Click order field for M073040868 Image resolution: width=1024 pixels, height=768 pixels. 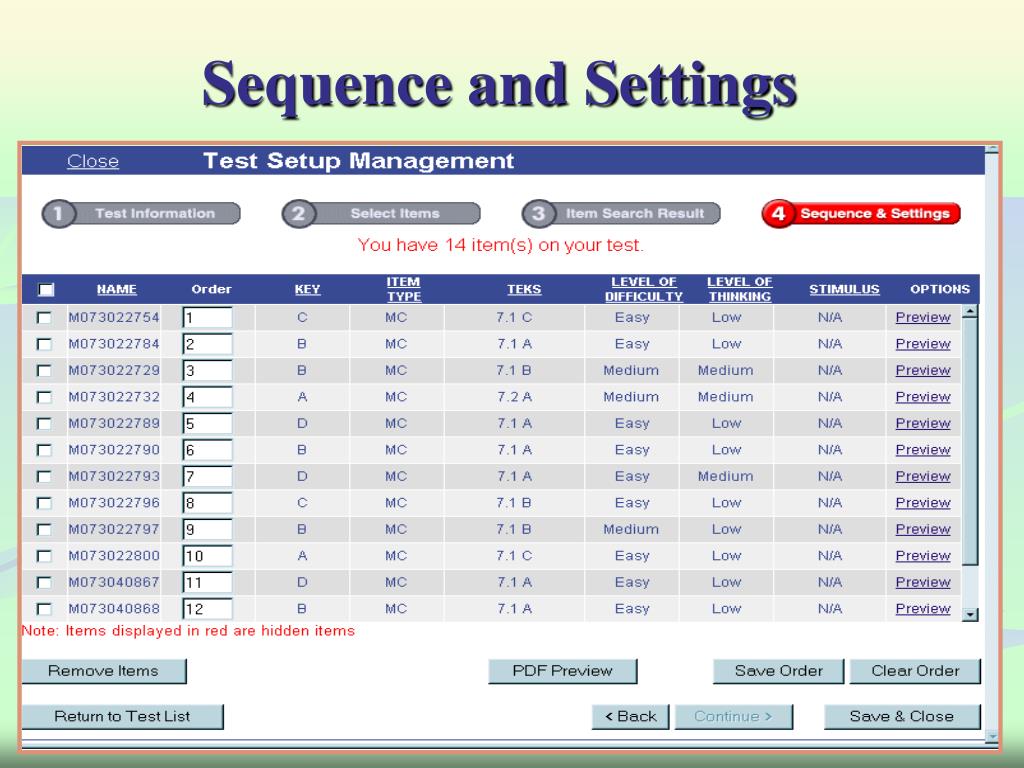208,609
